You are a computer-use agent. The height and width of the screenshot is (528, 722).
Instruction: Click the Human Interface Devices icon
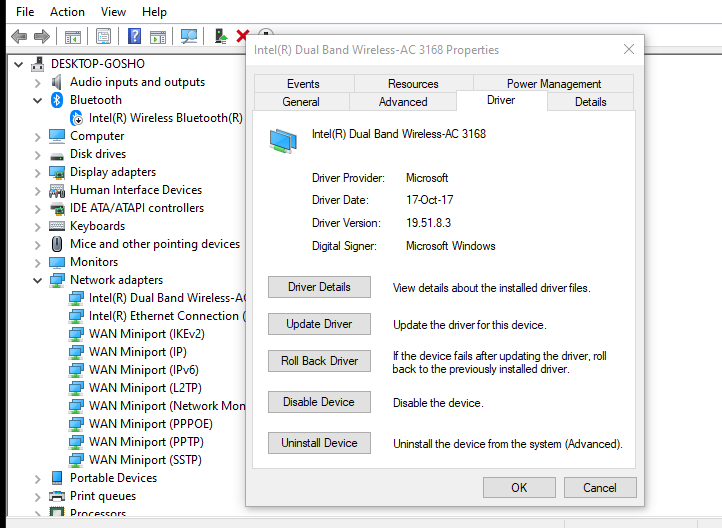point(57,190)
